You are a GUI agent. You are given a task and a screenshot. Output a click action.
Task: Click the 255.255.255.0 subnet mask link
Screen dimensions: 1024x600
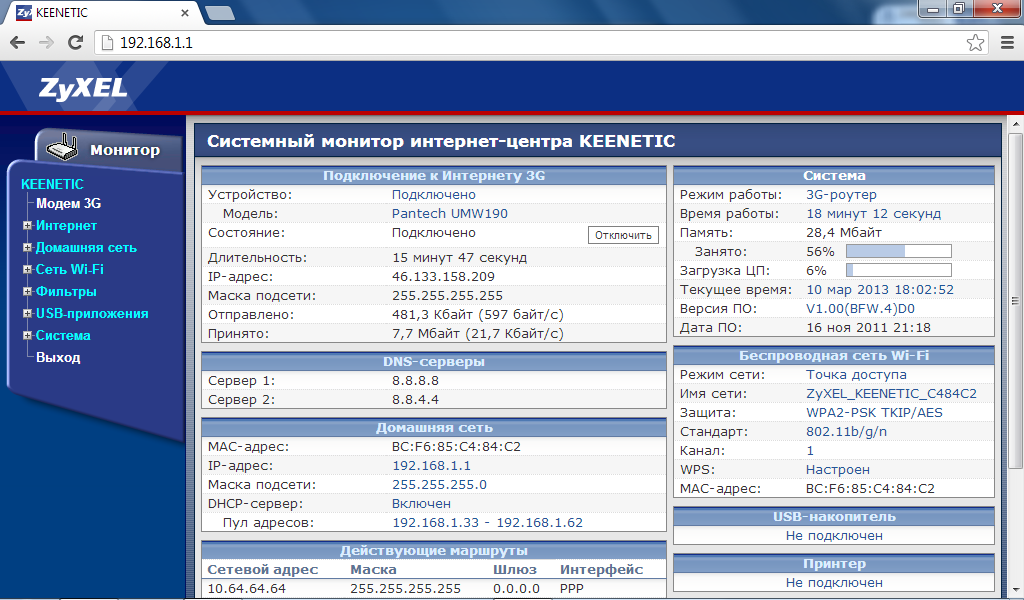tap(440, 484)
